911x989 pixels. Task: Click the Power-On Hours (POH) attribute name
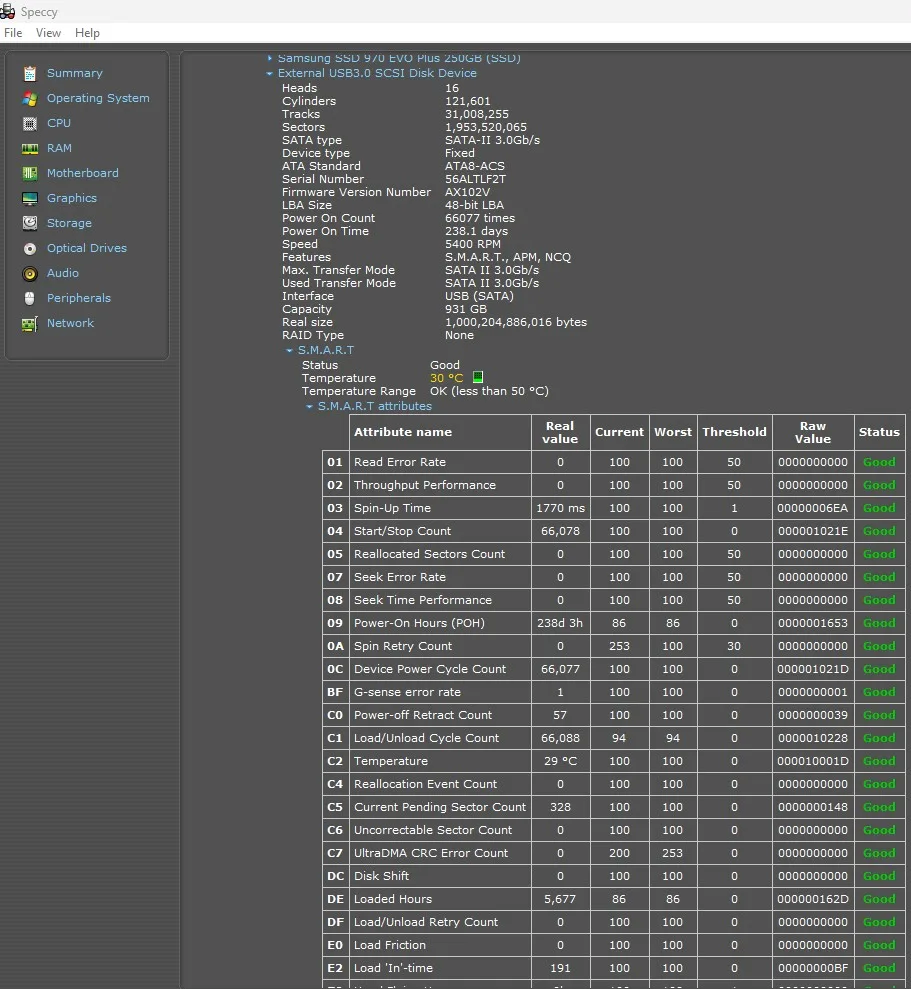coord(420,623)
